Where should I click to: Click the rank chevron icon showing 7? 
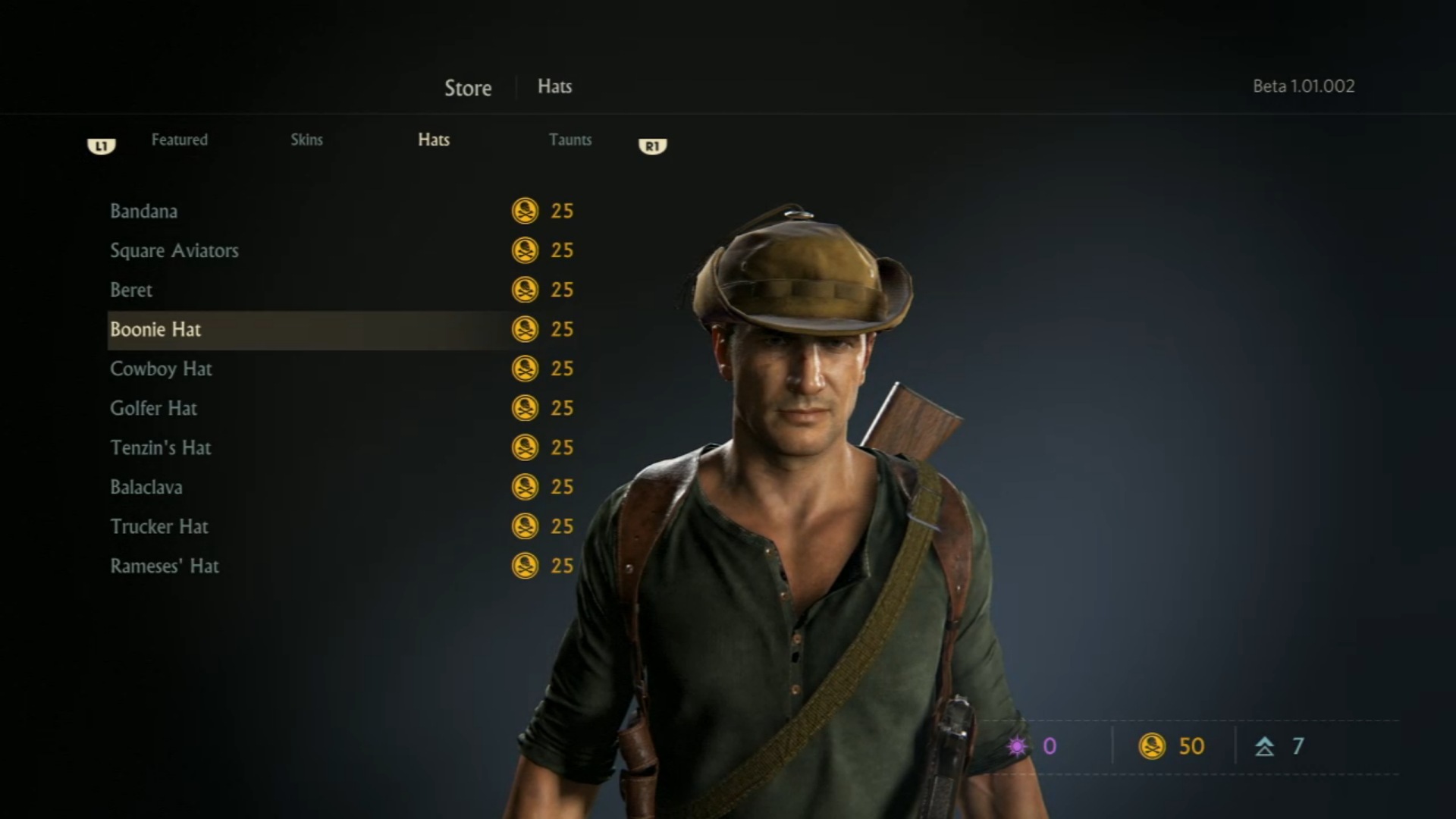click(x=1264, y=747)
